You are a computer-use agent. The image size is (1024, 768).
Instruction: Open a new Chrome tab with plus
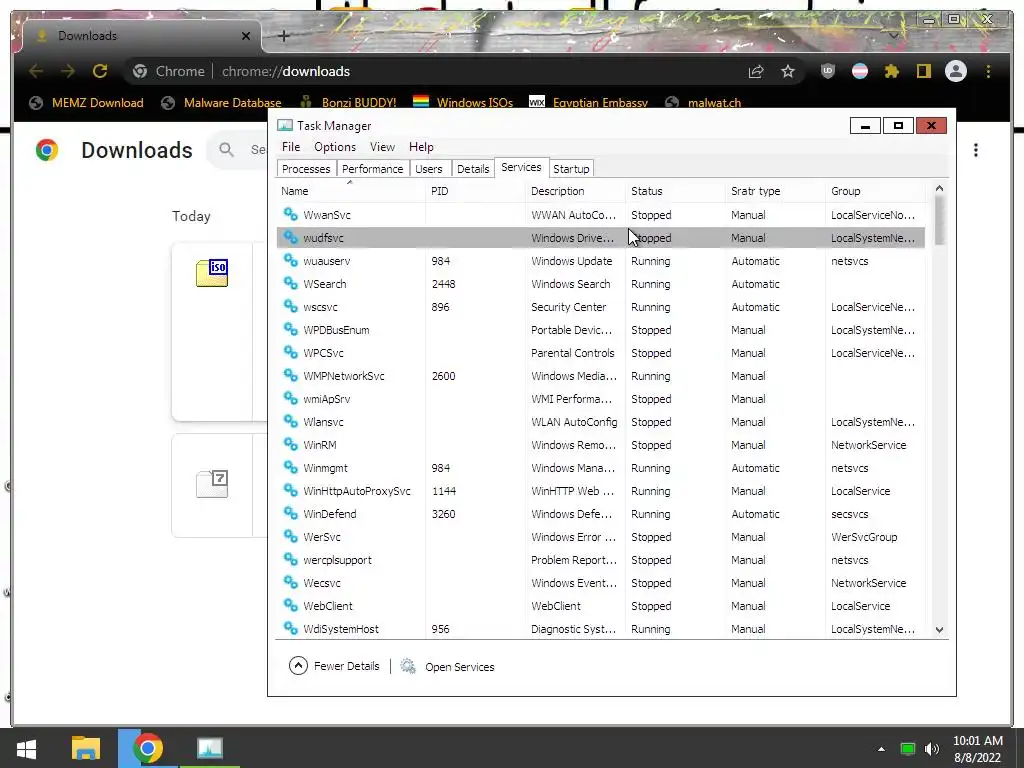tap(283, 36)
